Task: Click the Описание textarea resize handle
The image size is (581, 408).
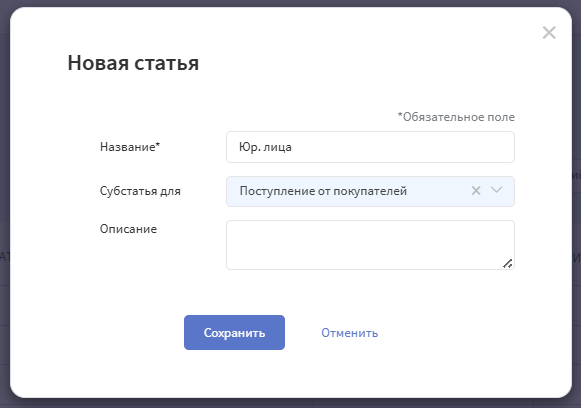Action: (508, 263)
